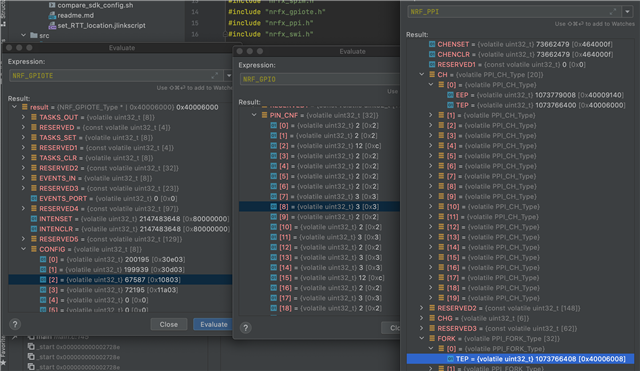Viewport: 640px width, 371px height.
Task: Select CONFIG [4] value 0 row
Action: pos(120,300)
